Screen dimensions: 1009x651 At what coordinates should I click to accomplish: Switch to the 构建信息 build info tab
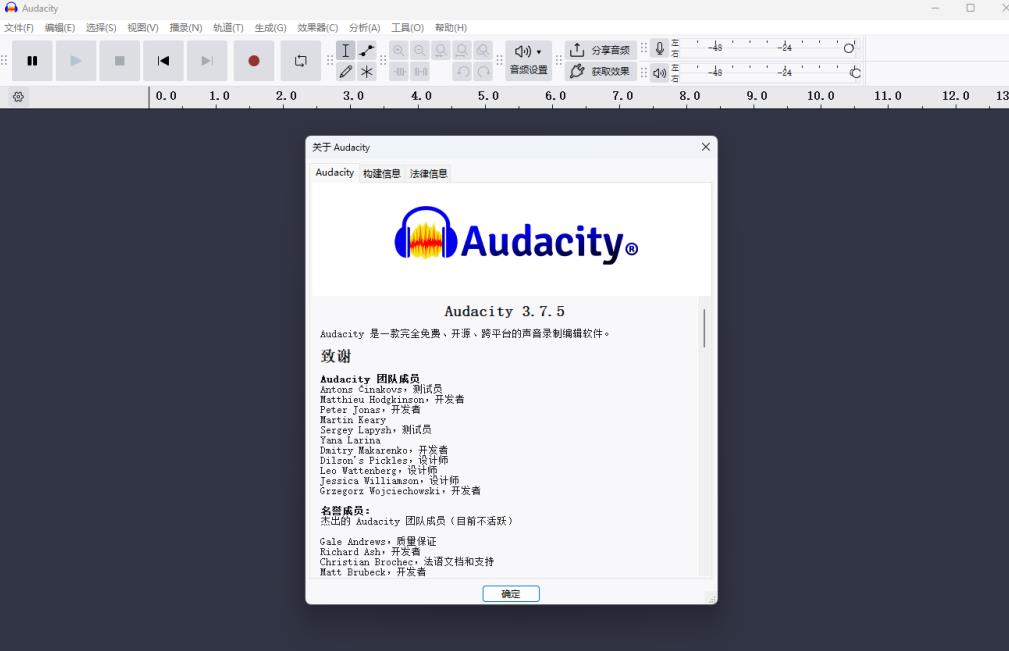pos(382,174)
